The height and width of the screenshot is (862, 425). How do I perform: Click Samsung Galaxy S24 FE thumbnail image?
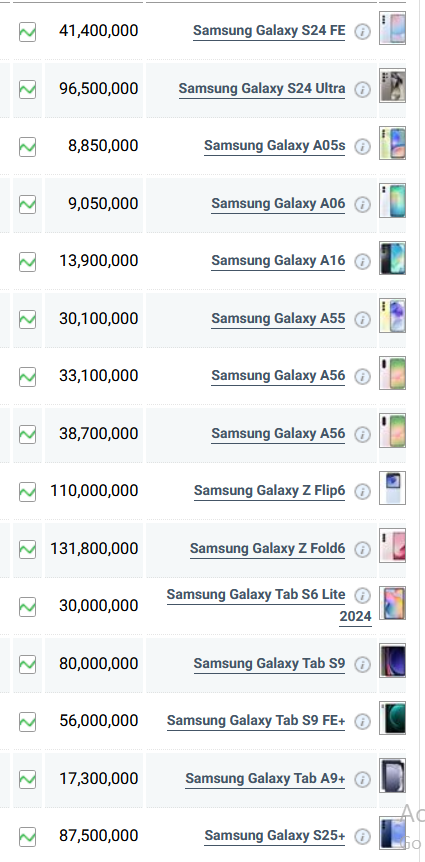tap(393, 28)
